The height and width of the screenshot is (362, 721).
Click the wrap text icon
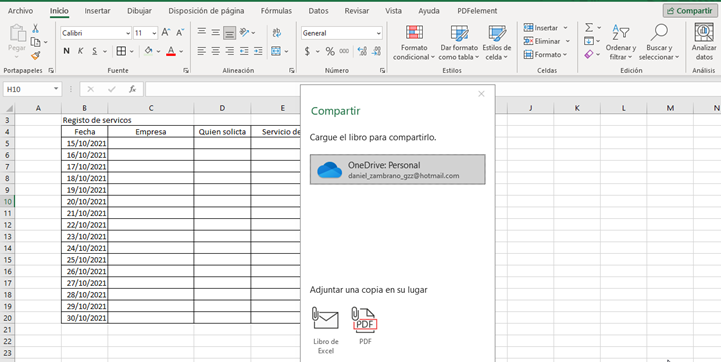click(277, 32)
